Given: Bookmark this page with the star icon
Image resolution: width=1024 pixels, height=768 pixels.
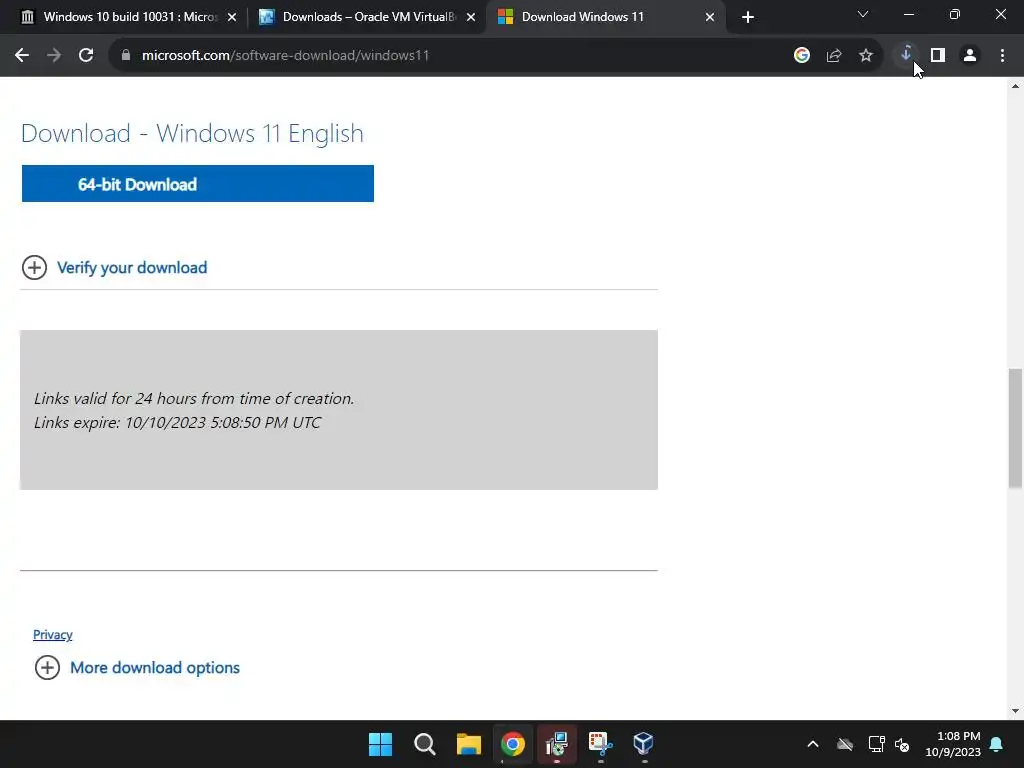Looking at the screenshot, I should (866, 56).
